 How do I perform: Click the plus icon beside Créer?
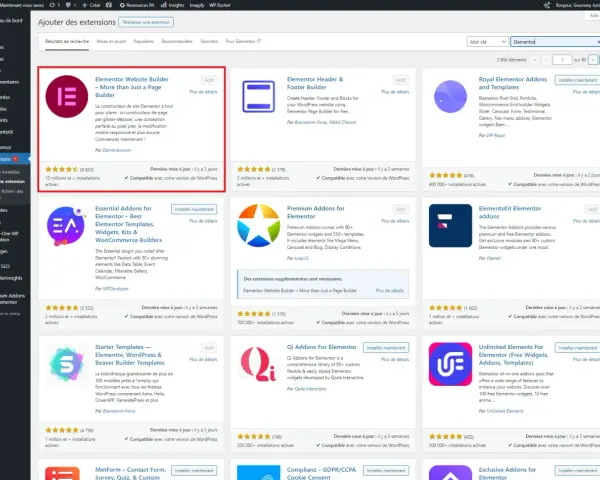point(85,5)
